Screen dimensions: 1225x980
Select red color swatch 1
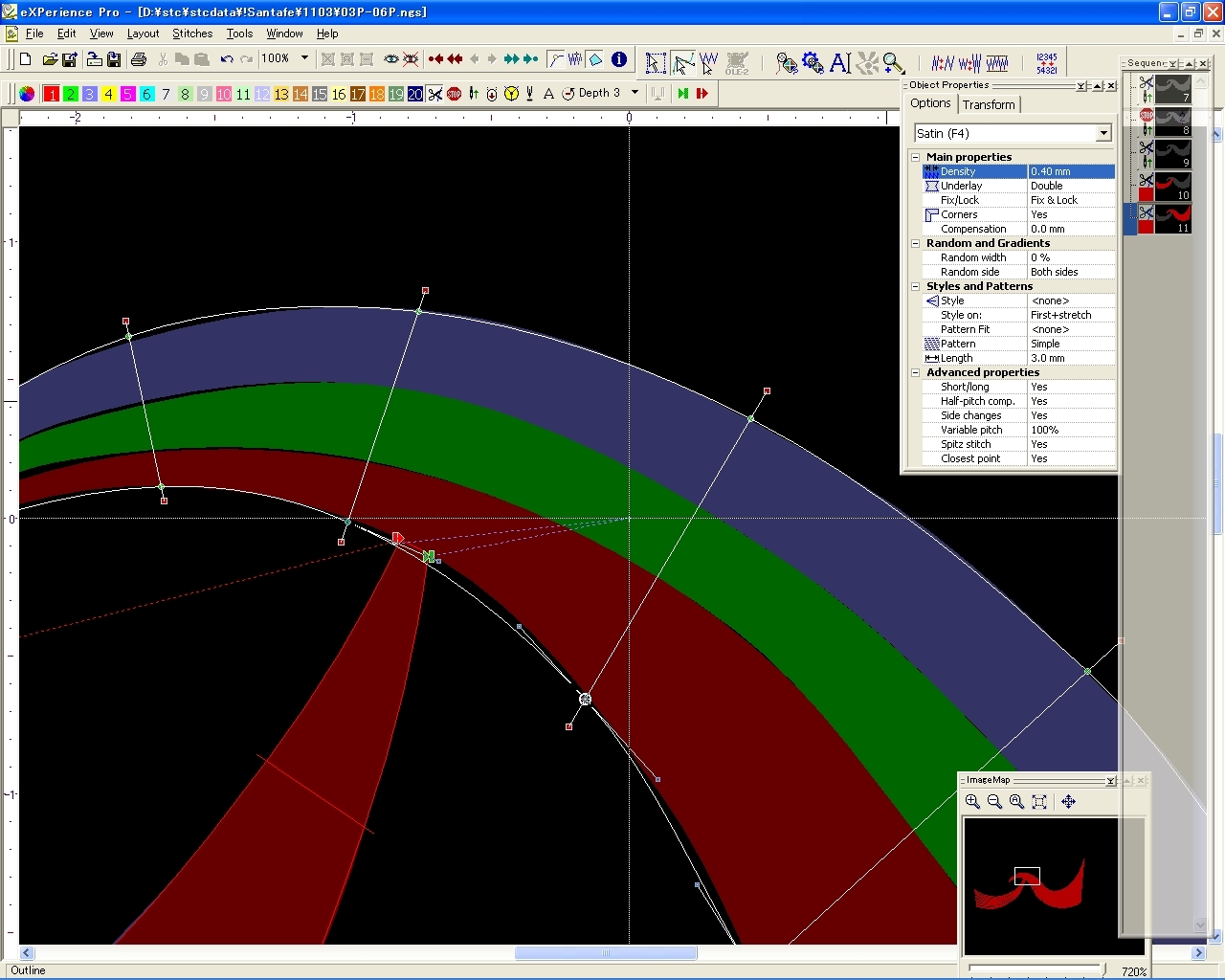[52, 94]
